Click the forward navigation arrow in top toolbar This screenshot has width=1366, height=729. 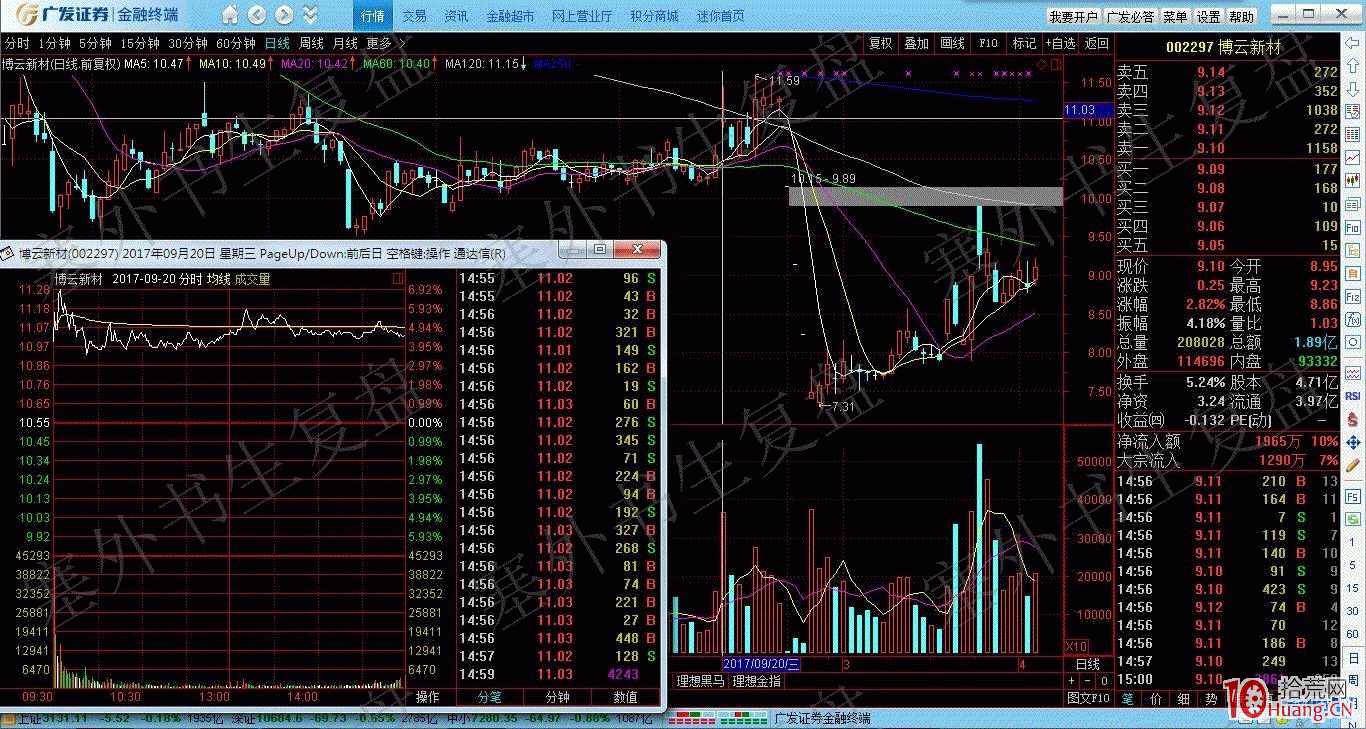[x=284, y=15]
